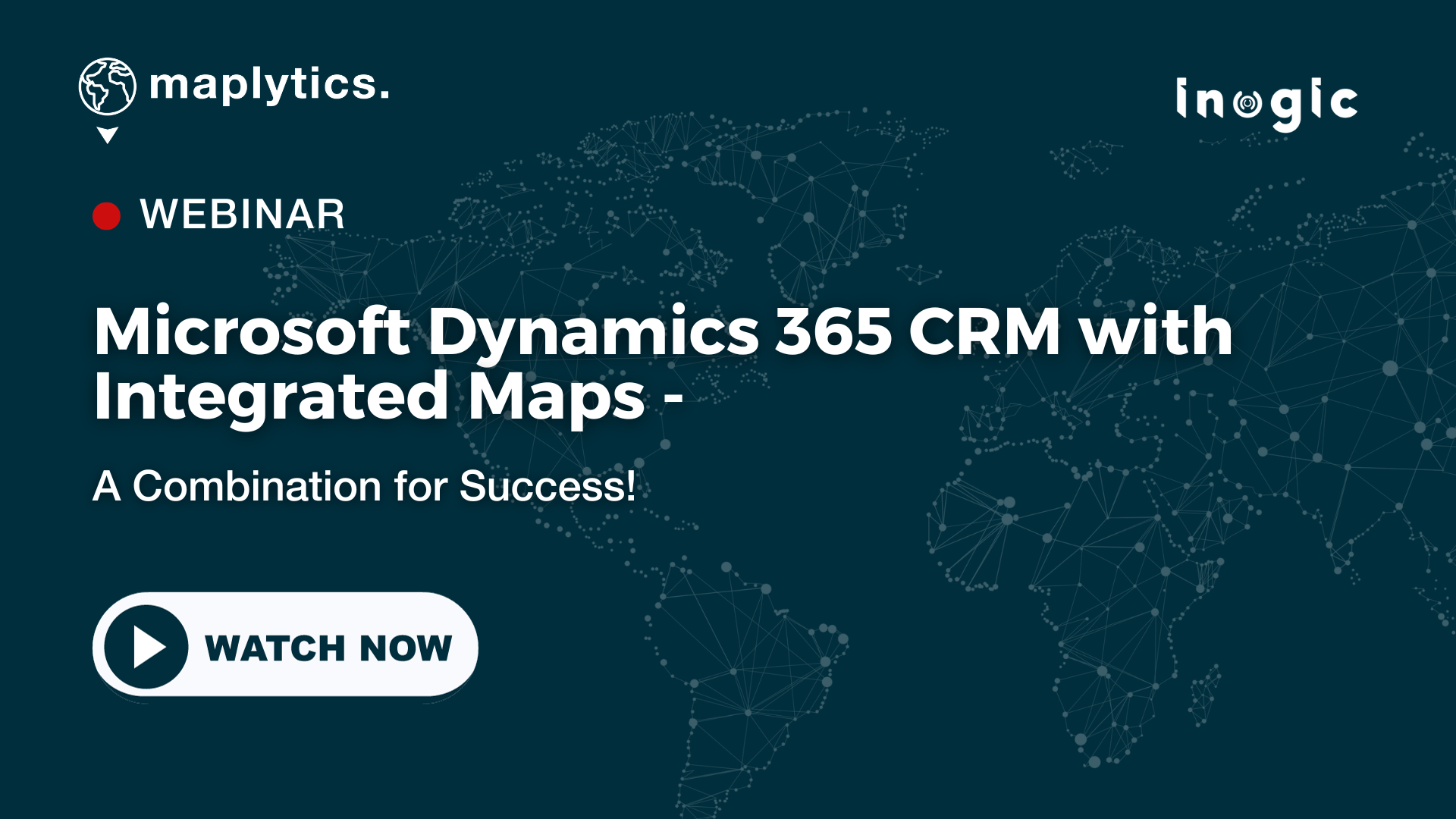Click the play icon in Watch Now
The height and width of the screenshot is (819, 1456).
pyautogui.click(x=146, y=647)
